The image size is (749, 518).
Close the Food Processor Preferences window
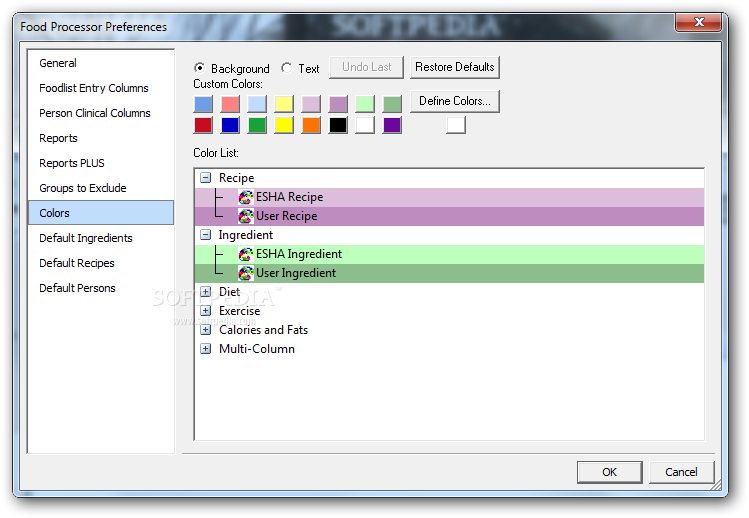tap(698, 22)
